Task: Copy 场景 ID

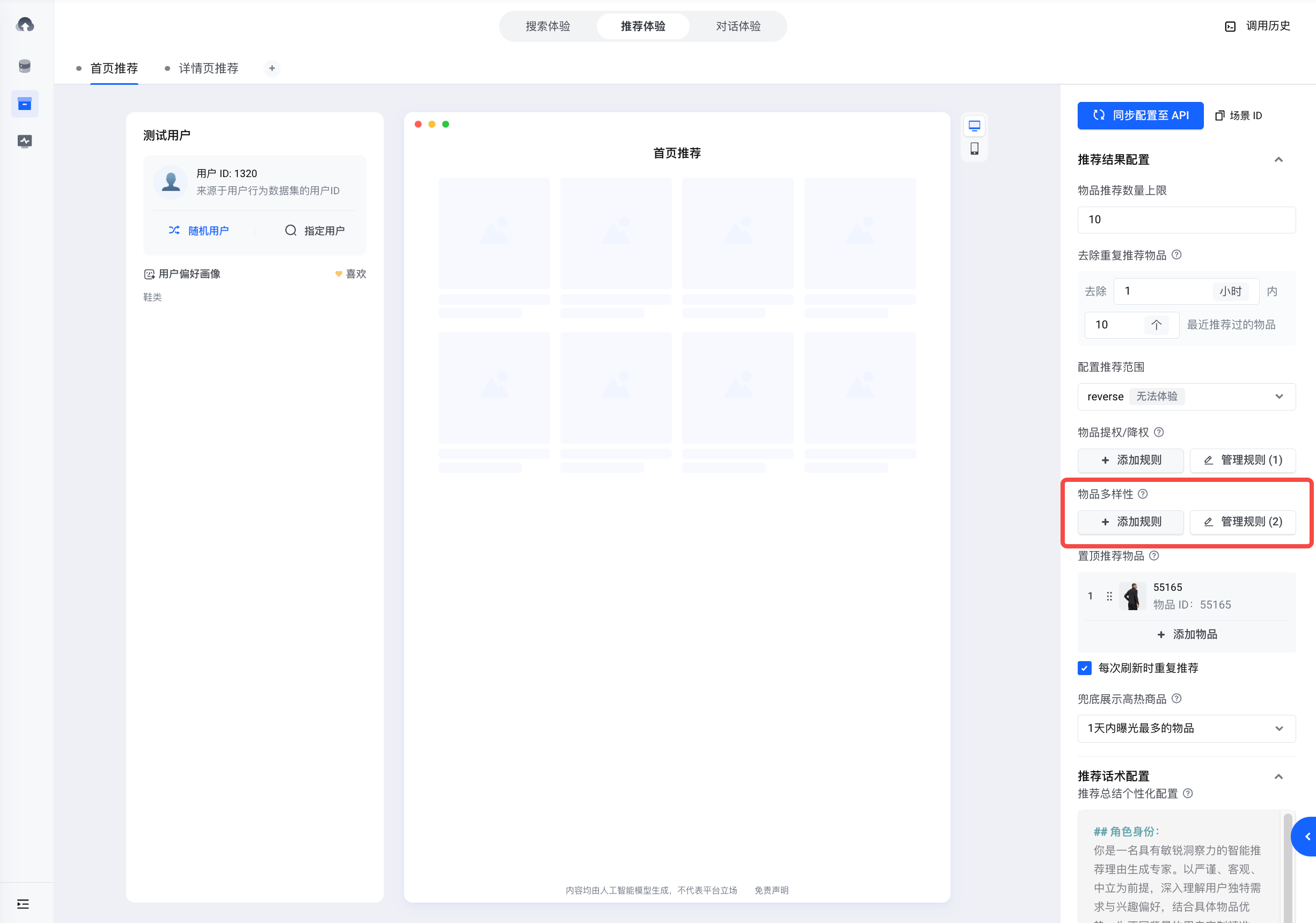Action: 1239,116
